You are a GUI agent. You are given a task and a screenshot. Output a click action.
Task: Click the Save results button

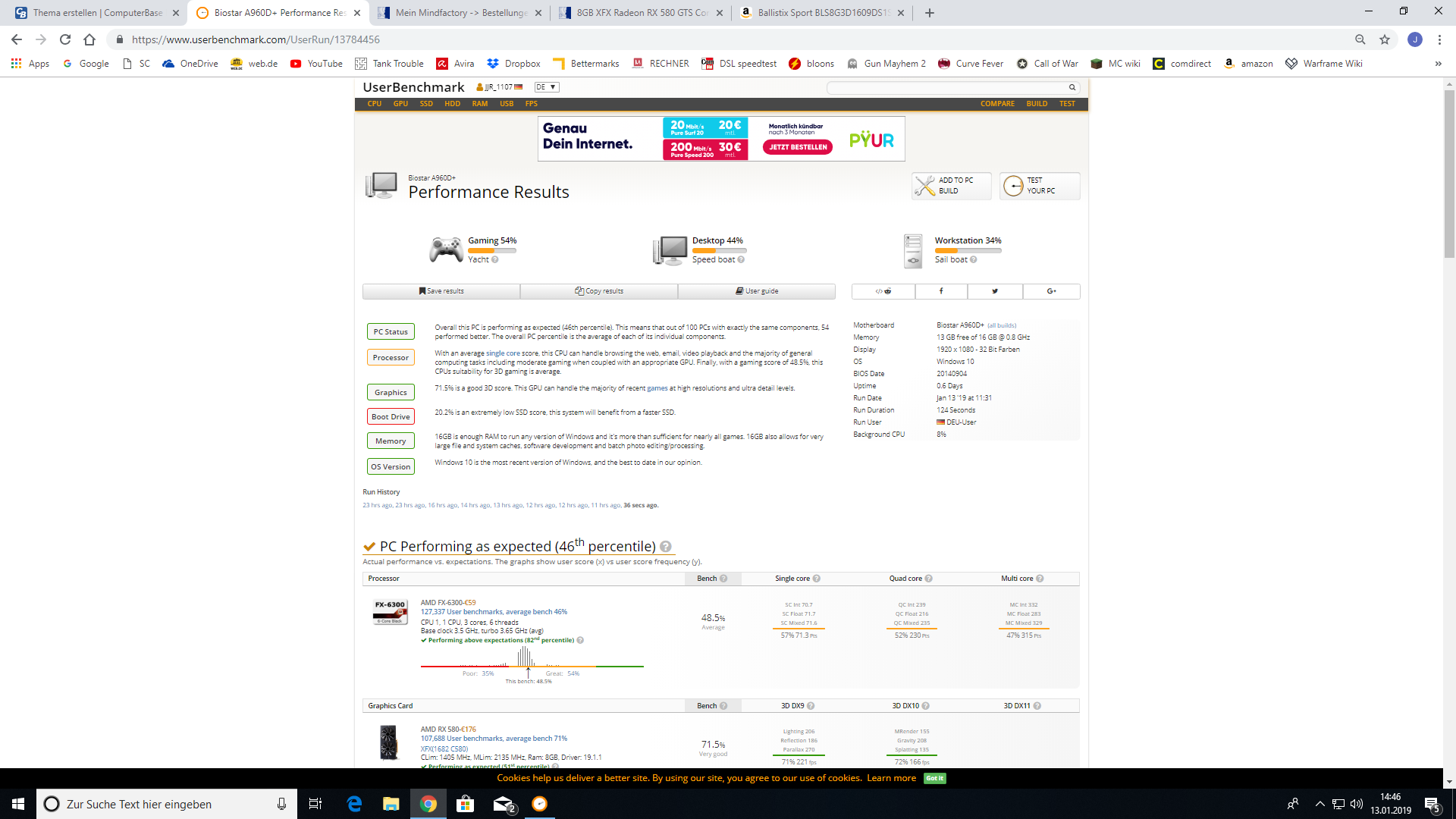pos(441,291)
